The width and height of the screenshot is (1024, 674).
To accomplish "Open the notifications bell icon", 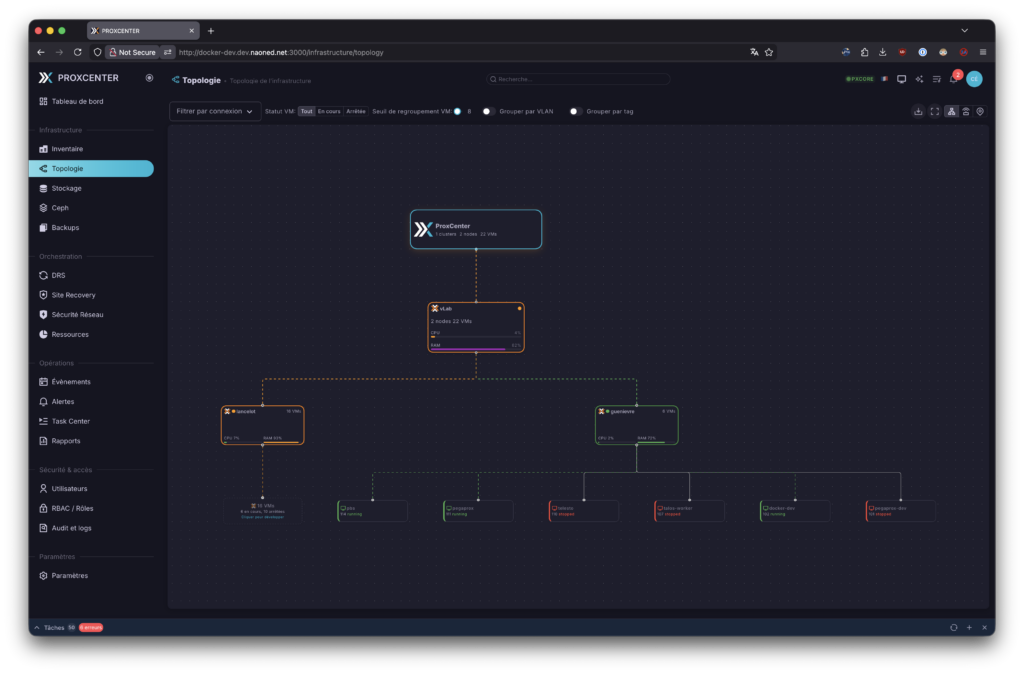I will (953, 79).
